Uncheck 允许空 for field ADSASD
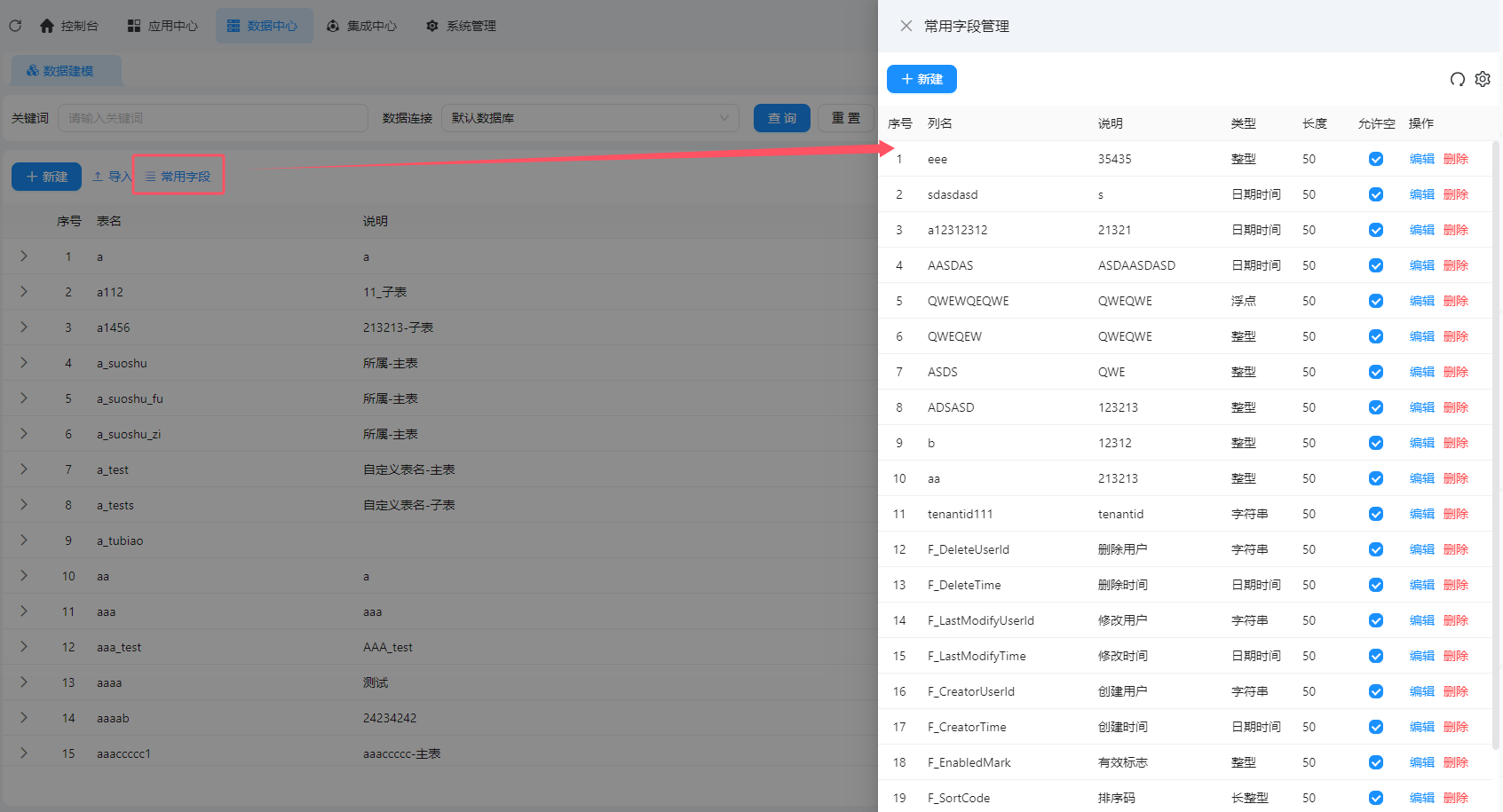 (x=1376, y=407)
